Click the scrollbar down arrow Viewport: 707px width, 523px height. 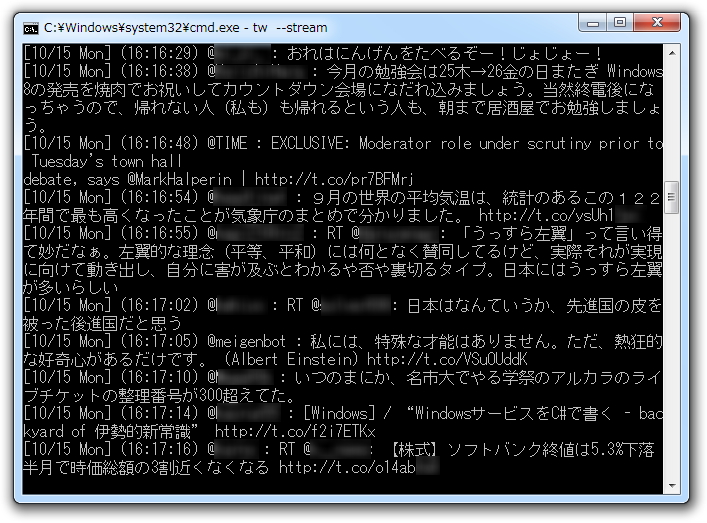click(672, 486)
